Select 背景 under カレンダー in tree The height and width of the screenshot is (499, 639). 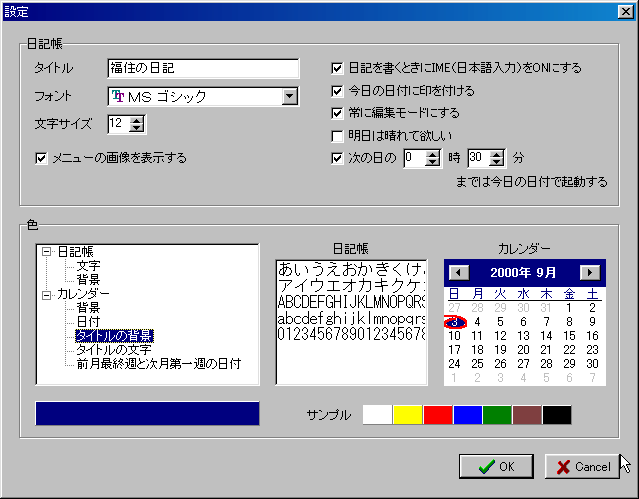click(88, 308)
